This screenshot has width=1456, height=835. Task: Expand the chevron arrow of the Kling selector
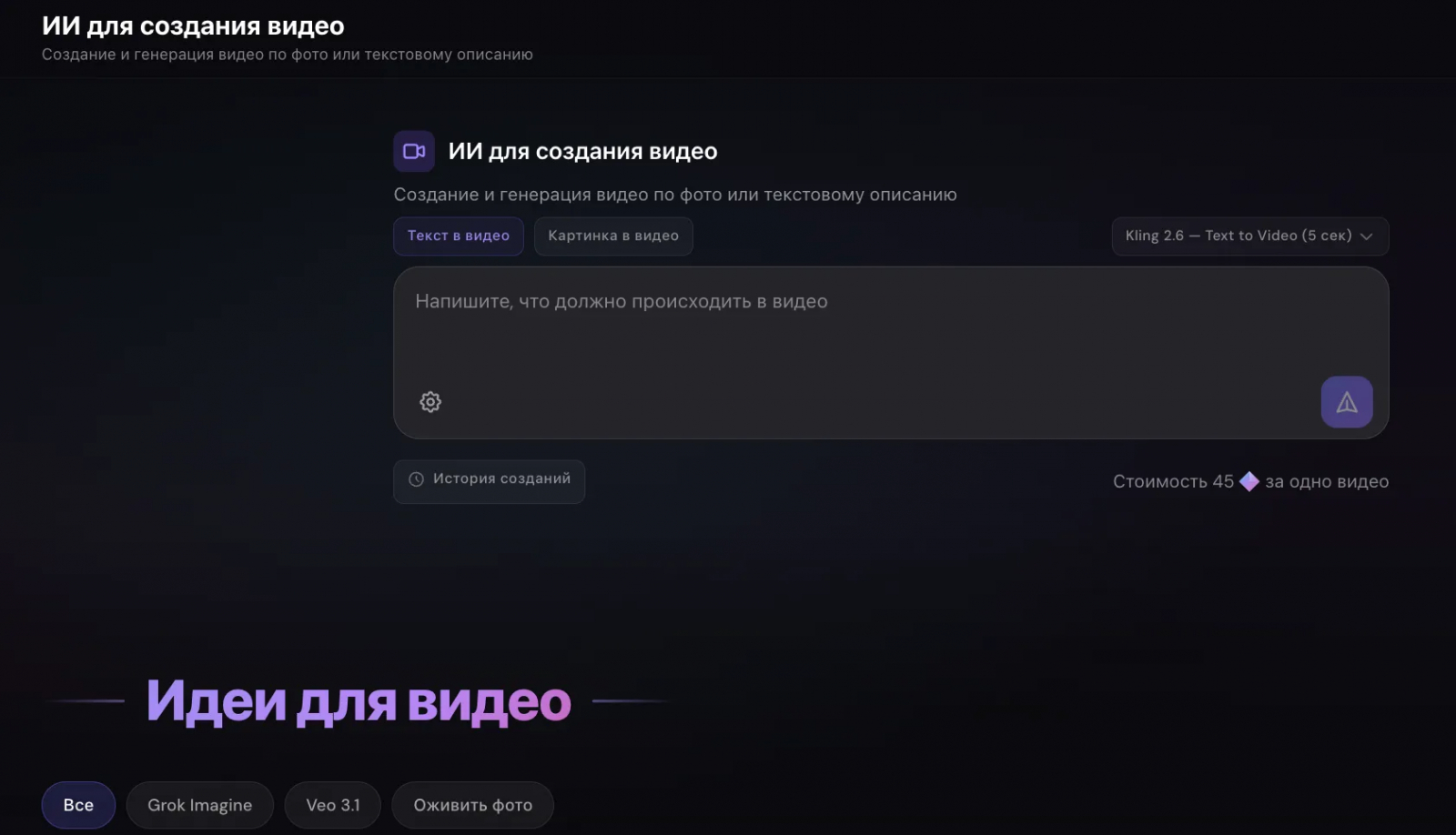coord(1366,236)
